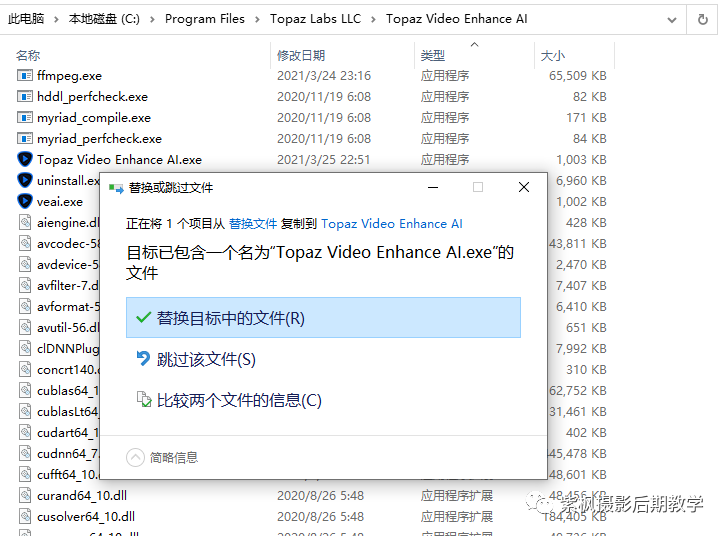Select the ffmpeg.exe file name
The image size is (727, 536).
[70, 76]
